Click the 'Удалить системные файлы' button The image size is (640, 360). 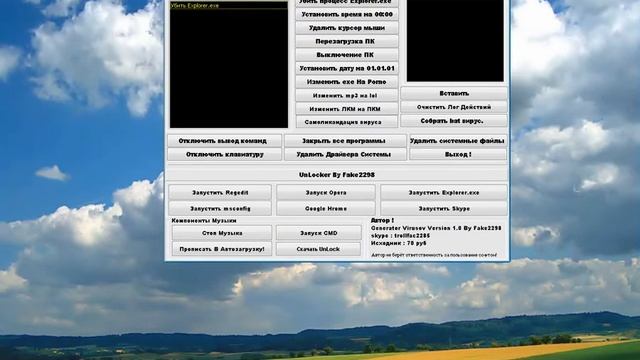coord(458,141)
